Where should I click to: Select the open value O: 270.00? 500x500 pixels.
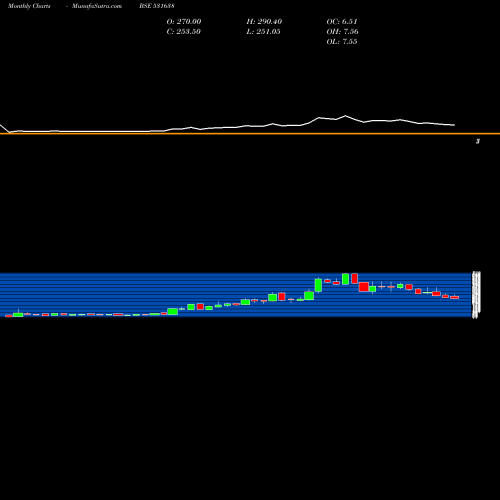(x=184, y=21)
